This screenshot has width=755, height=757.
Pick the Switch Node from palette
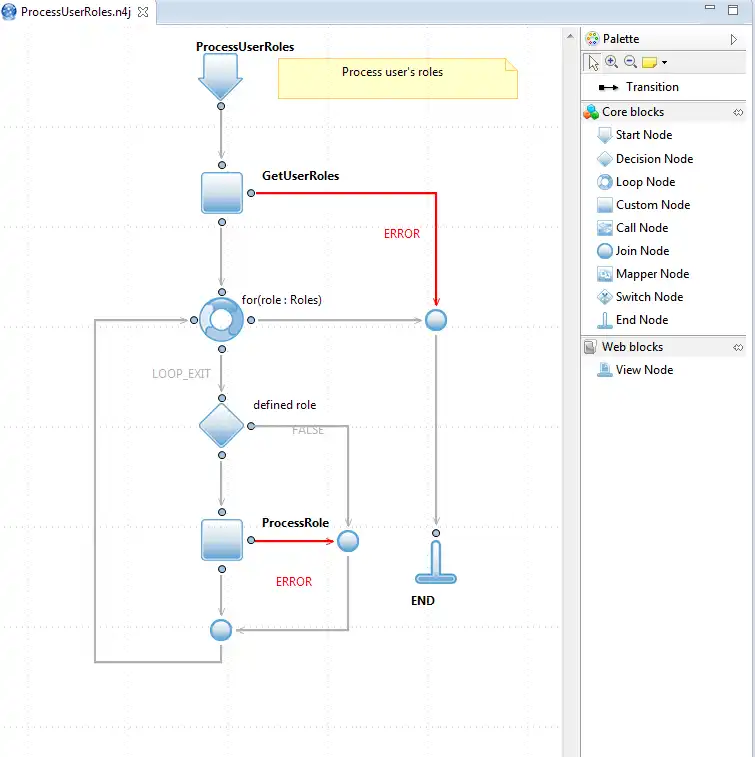[640, 297]
